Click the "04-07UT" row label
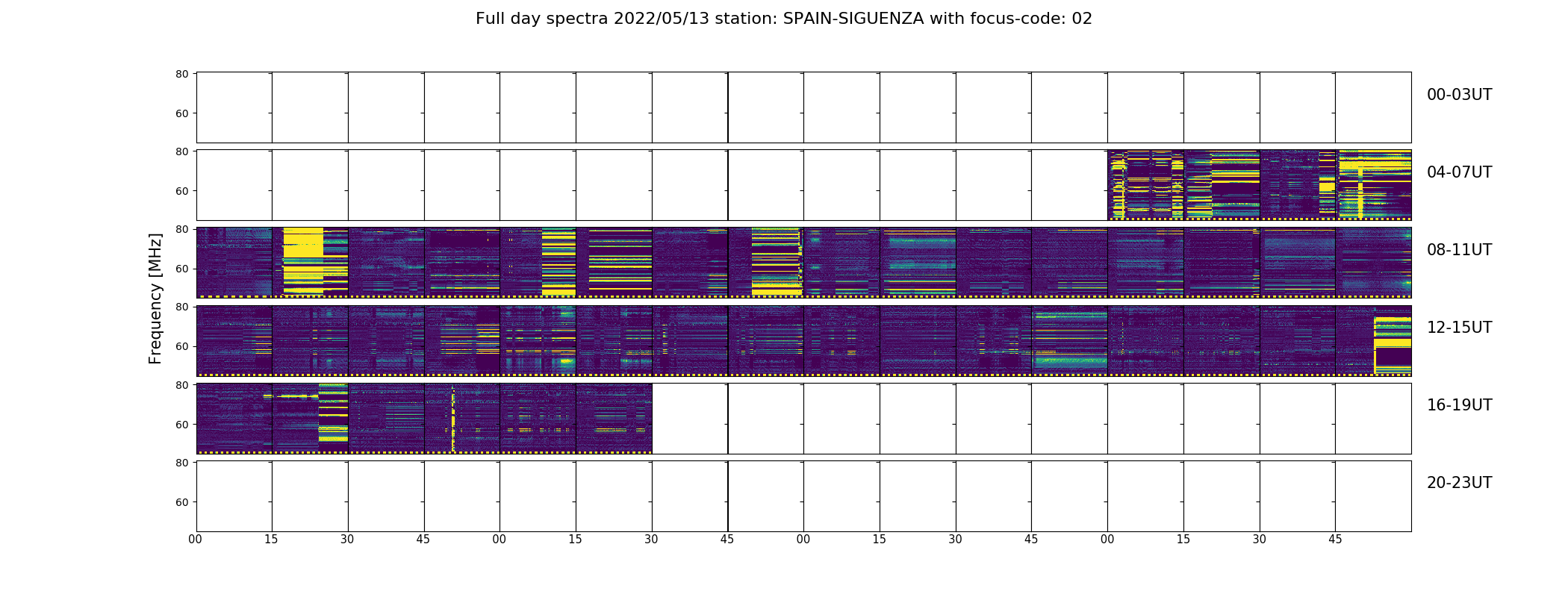The image size is (1568, 597). pyautogui.click(x=1459, y=172)
